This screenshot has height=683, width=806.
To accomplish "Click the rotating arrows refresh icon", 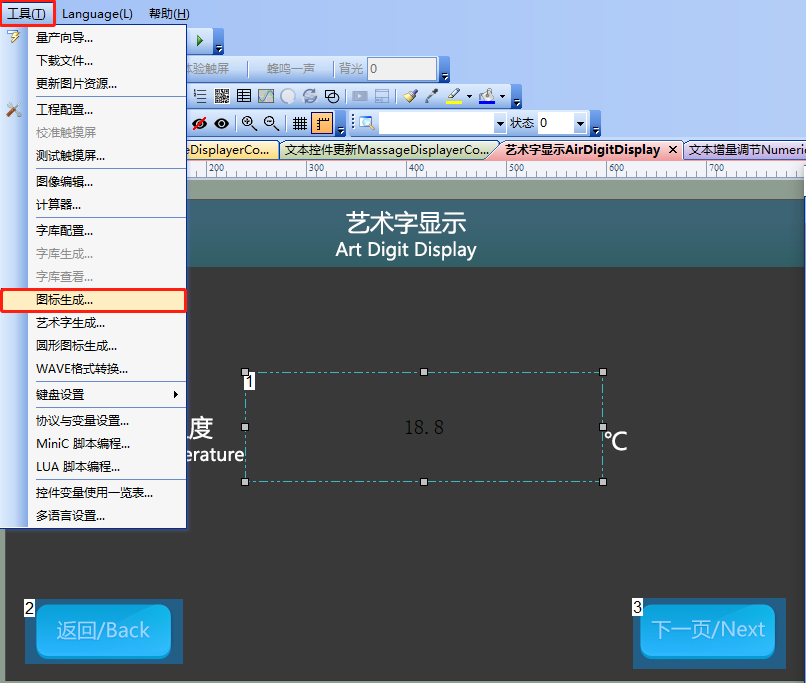I will [x=310, y=96].
